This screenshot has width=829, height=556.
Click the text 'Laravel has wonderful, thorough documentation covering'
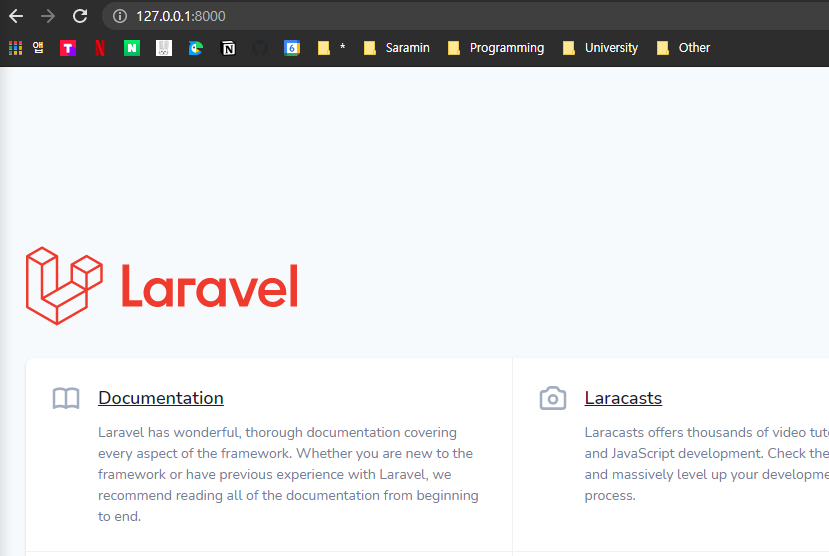pos(278,432)
